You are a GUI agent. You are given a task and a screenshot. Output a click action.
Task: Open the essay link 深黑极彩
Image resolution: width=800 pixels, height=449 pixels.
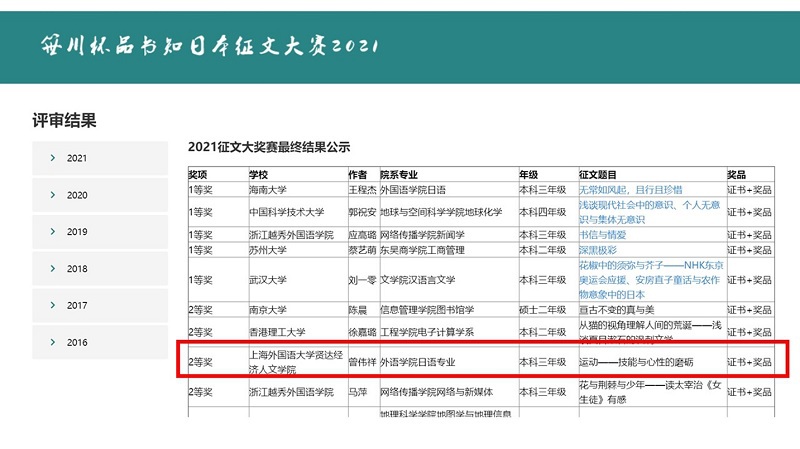(x=598, y=249)
